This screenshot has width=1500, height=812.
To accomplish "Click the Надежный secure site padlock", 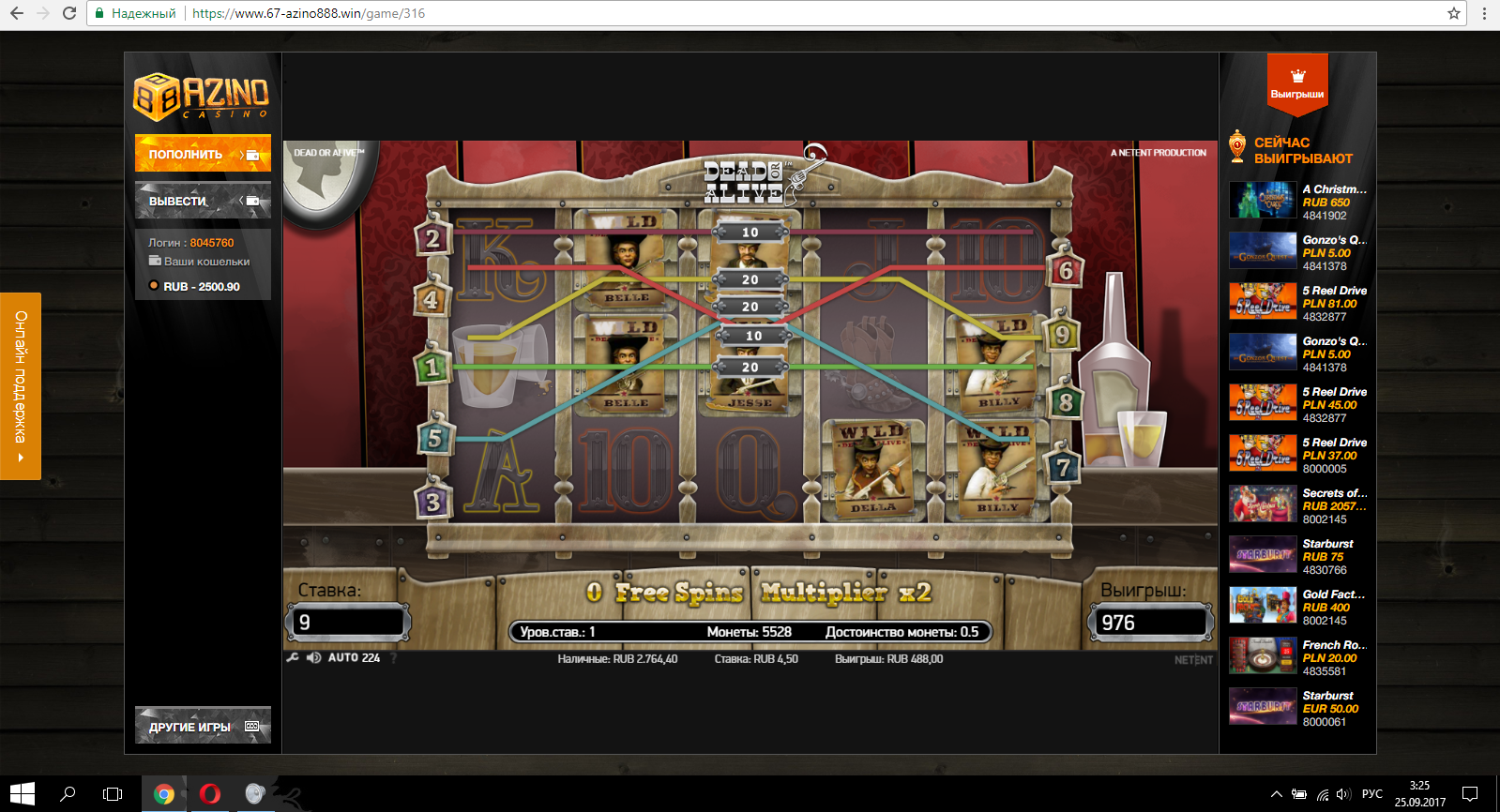I will point(99,13).
